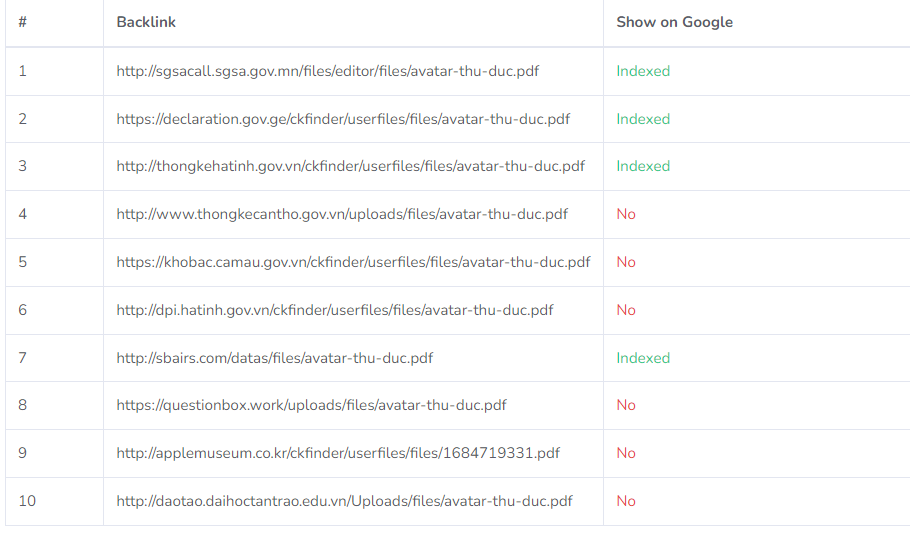
Task: Click the Show on Google column header
Action: (x=674, y=22)
